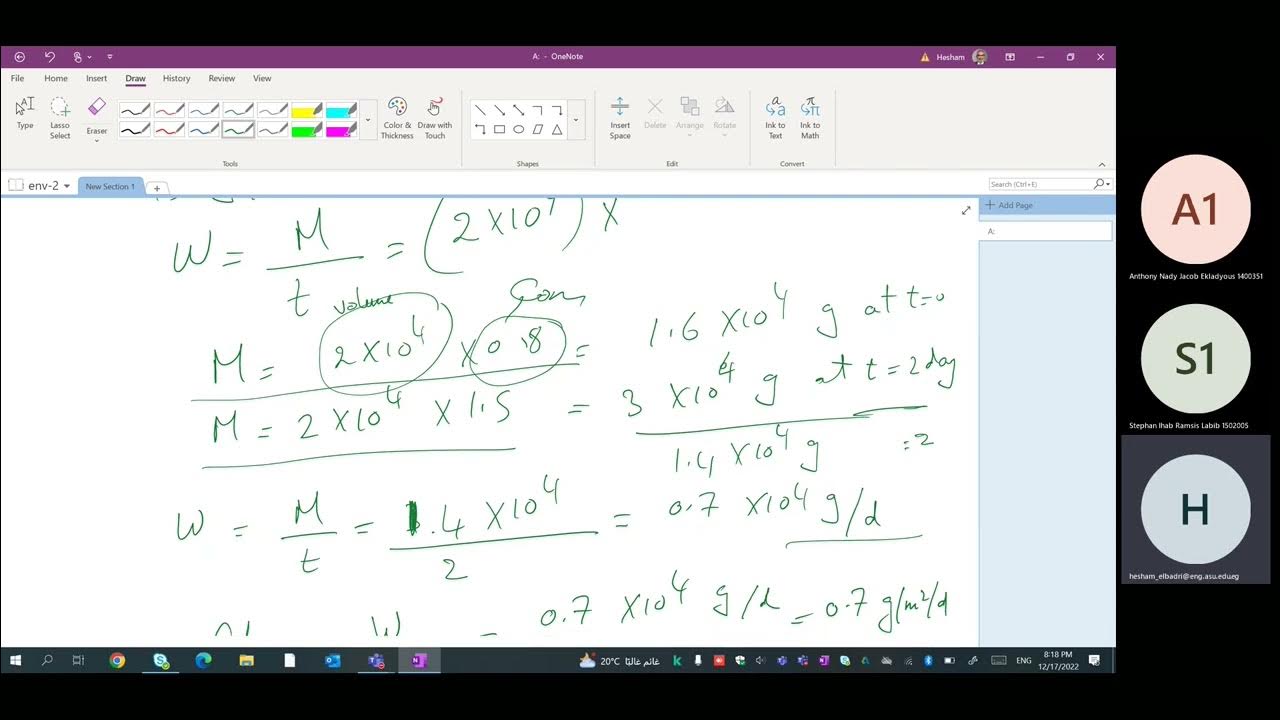Open Skype from the taskbar

pyautogui.click(x=161, y=660)
